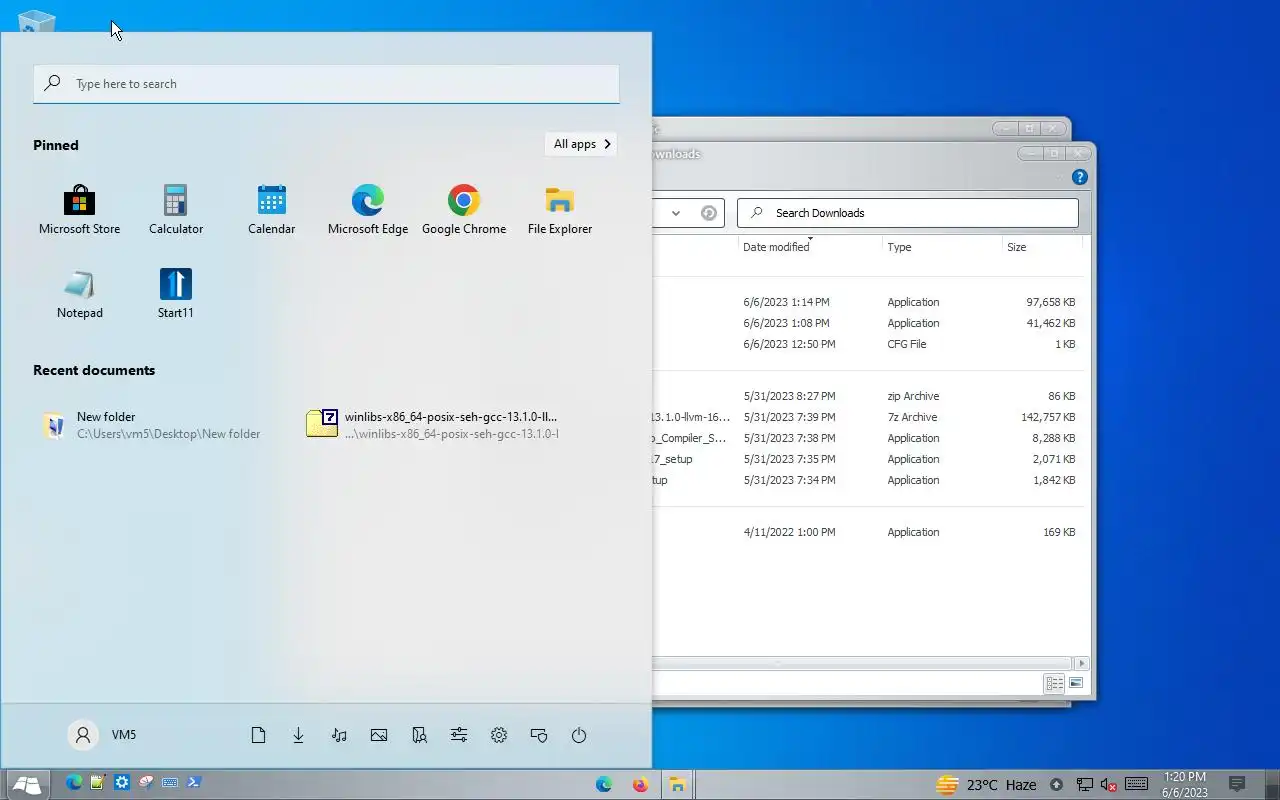Sort Downloads by the Type column
The height and width of the screenshot is (800, 1280).
(941, 247)
